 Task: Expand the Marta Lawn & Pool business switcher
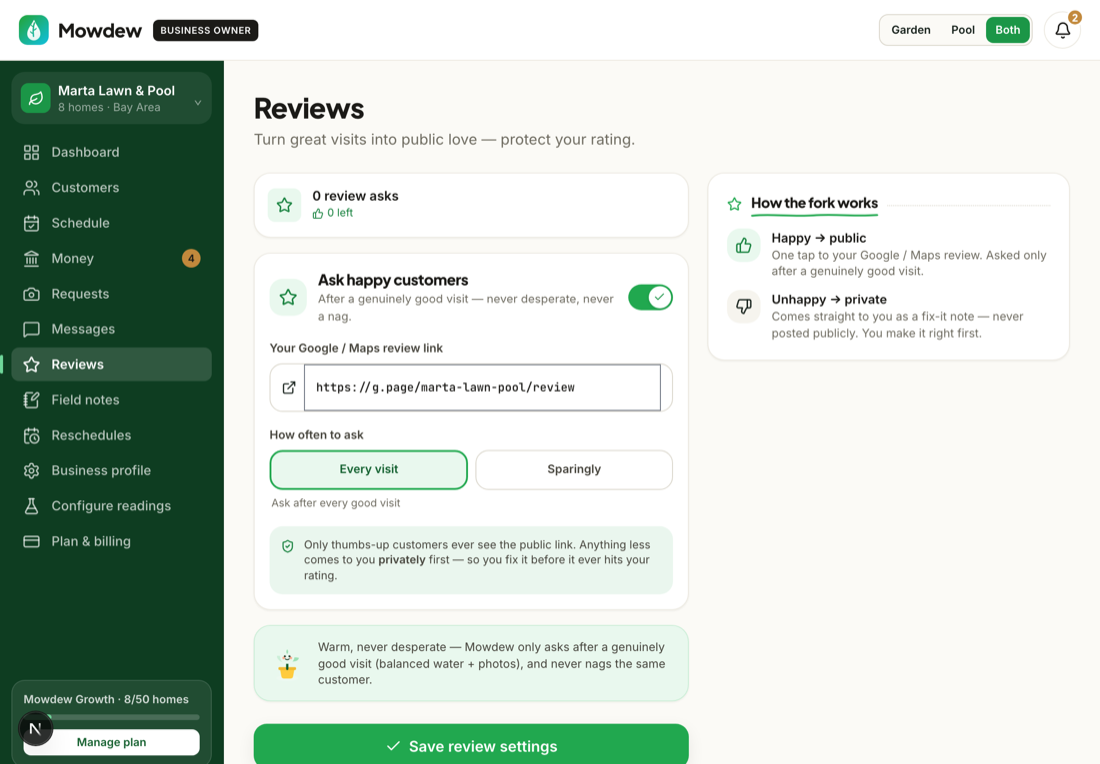point(112,98)
